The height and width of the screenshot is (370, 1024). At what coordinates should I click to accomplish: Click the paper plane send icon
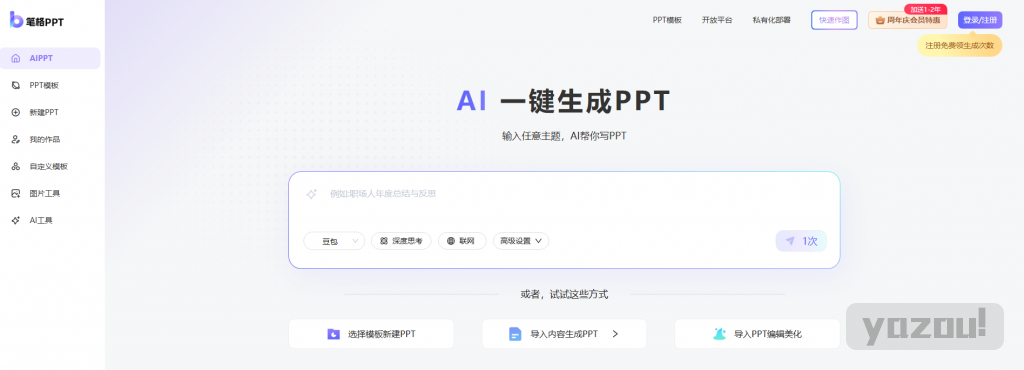click(x=790, y=241)
